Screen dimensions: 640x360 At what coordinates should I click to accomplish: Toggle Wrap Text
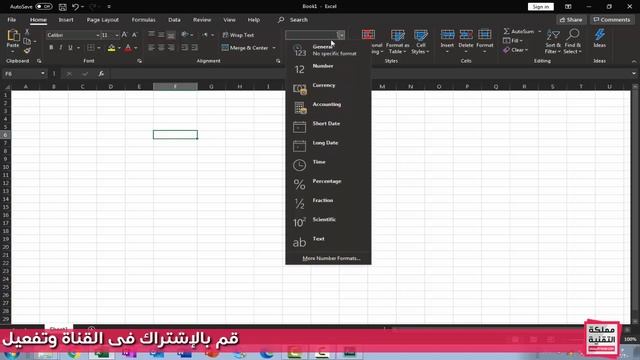tap(238, 35)
